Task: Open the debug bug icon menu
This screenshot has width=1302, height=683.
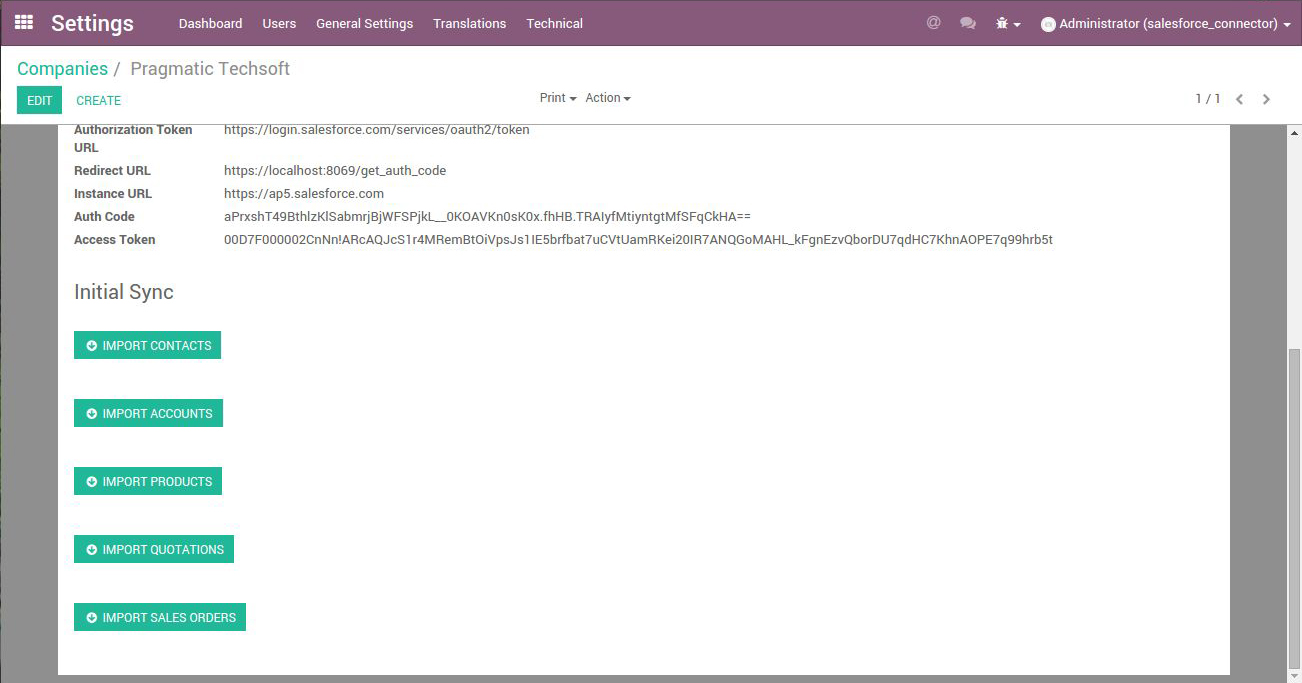Action: click(x=1008, y=23)
